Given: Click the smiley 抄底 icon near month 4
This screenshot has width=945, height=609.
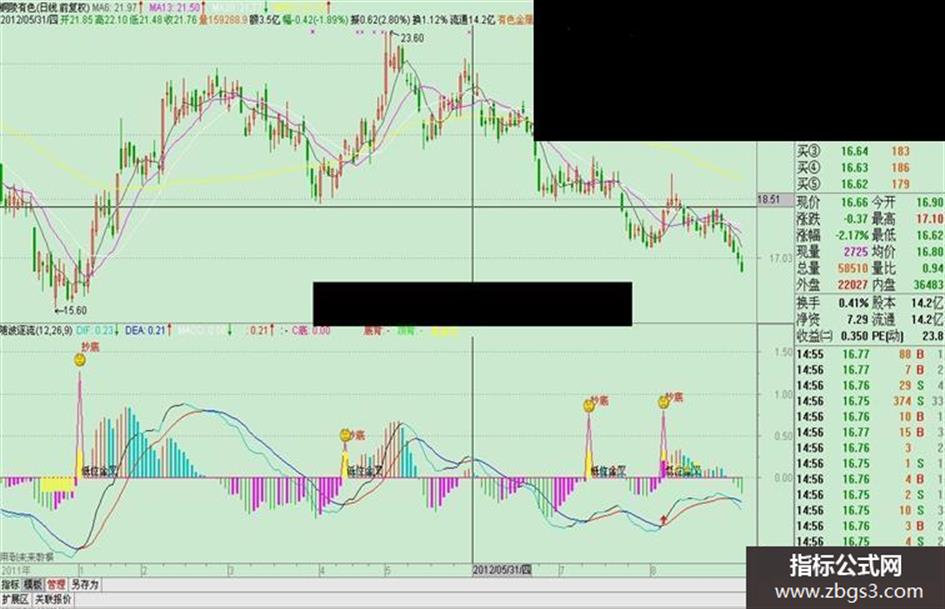Looking at the screenshot, I should point(345,435).
